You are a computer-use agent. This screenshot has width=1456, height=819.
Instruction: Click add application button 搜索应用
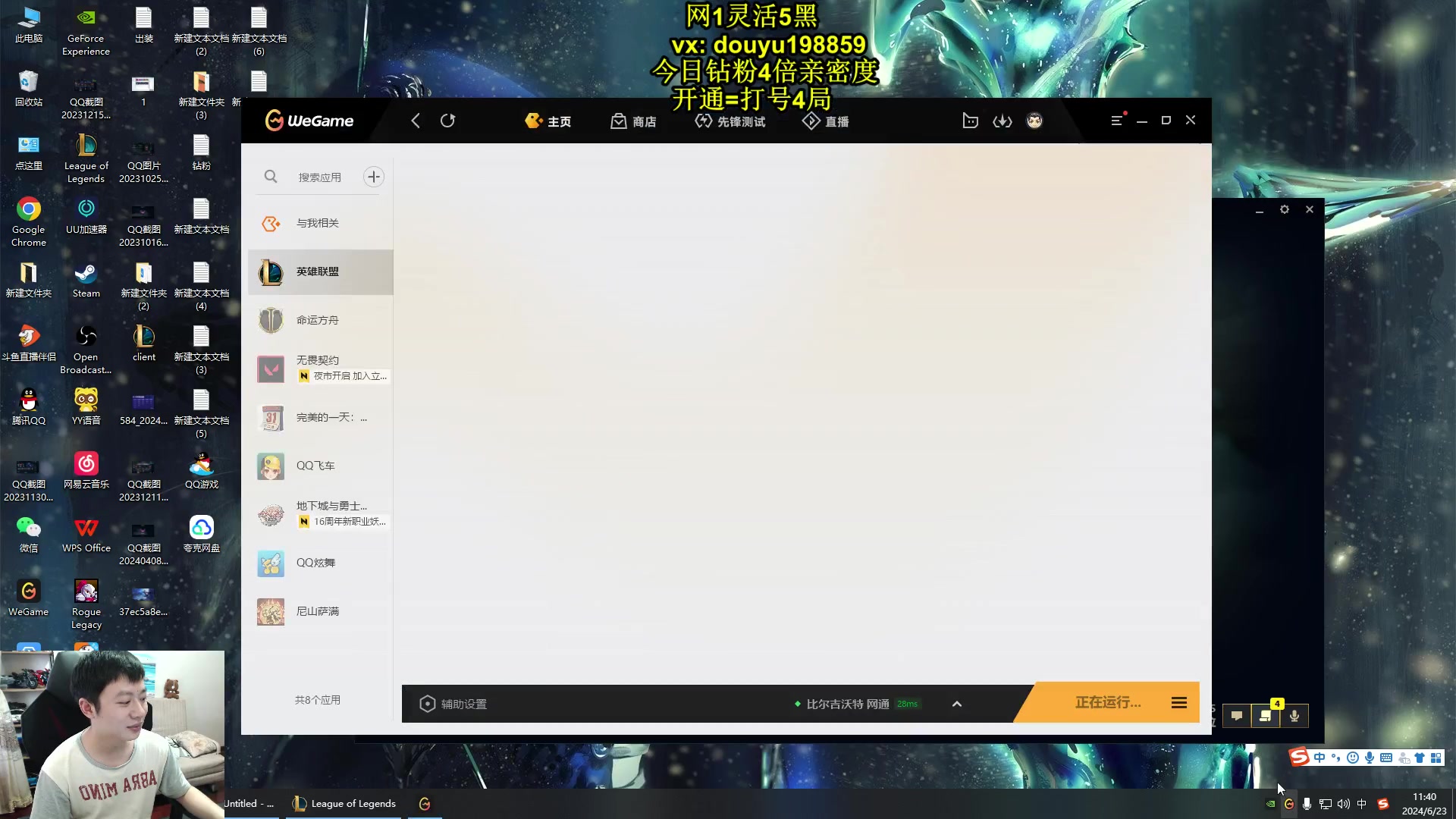[374, 177]
